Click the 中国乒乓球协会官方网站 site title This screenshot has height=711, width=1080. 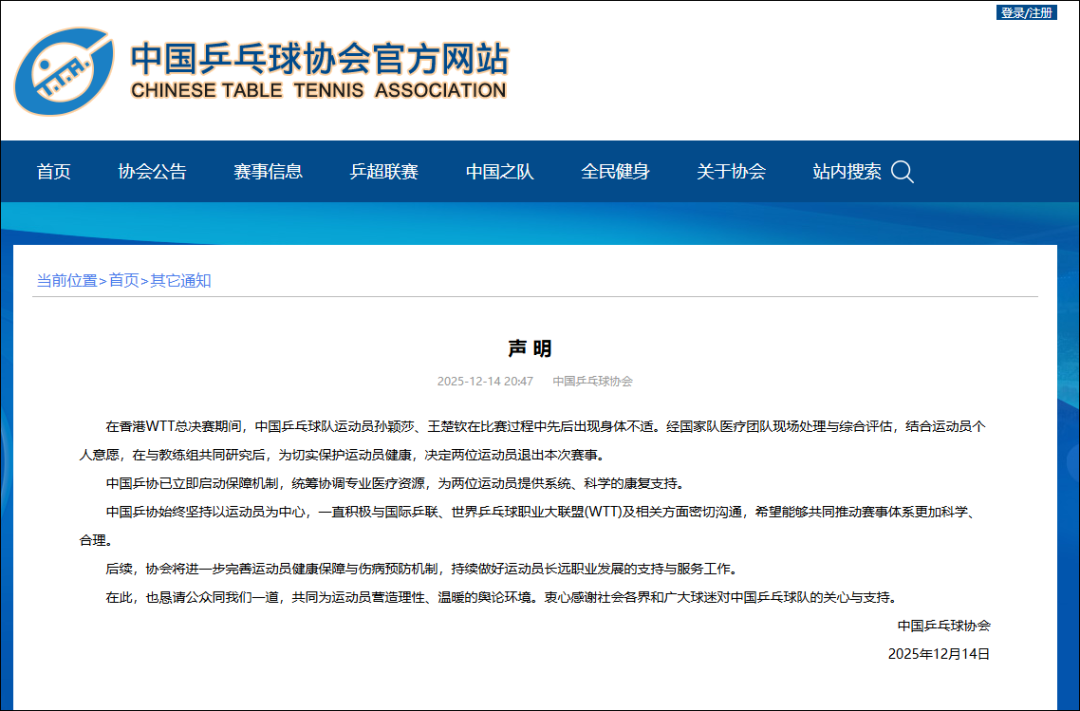320,59
